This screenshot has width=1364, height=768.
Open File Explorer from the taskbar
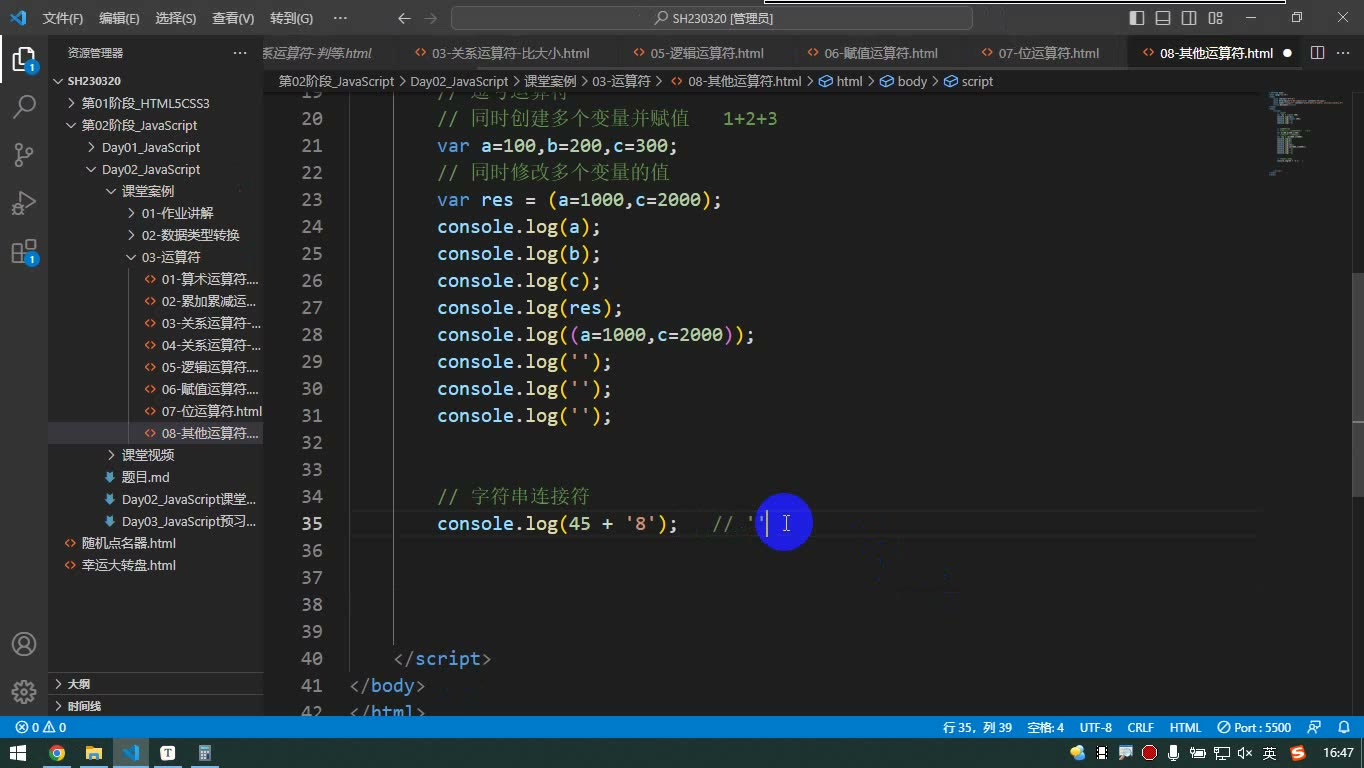[x=94, y=753]
